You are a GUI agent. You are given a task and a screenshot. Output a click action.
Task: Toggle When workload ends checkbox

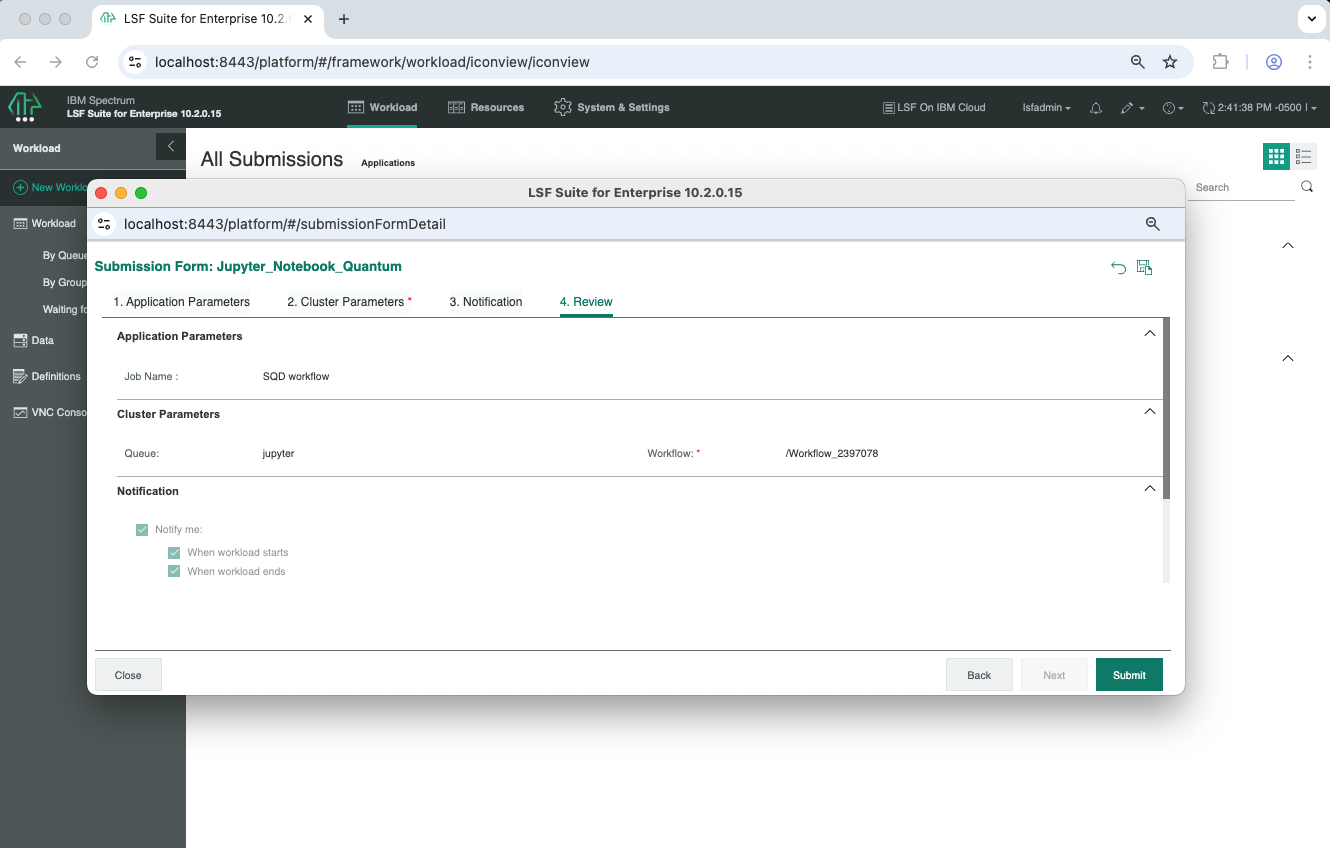(x=174, y=572)
